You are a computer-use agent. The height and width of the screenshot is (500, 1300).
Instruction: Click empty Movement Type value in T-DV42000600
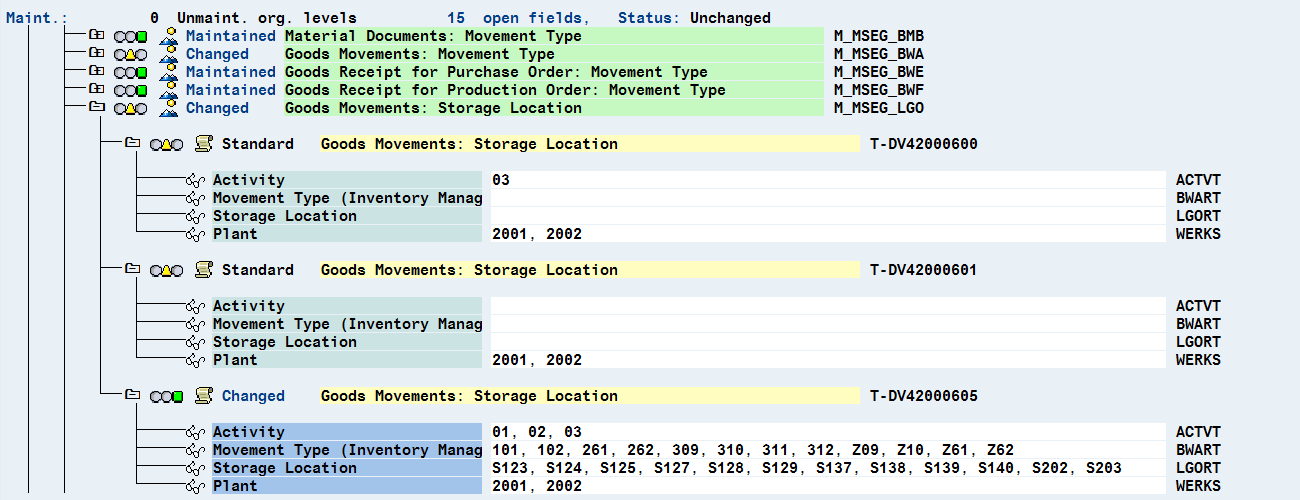pos(828,198)
